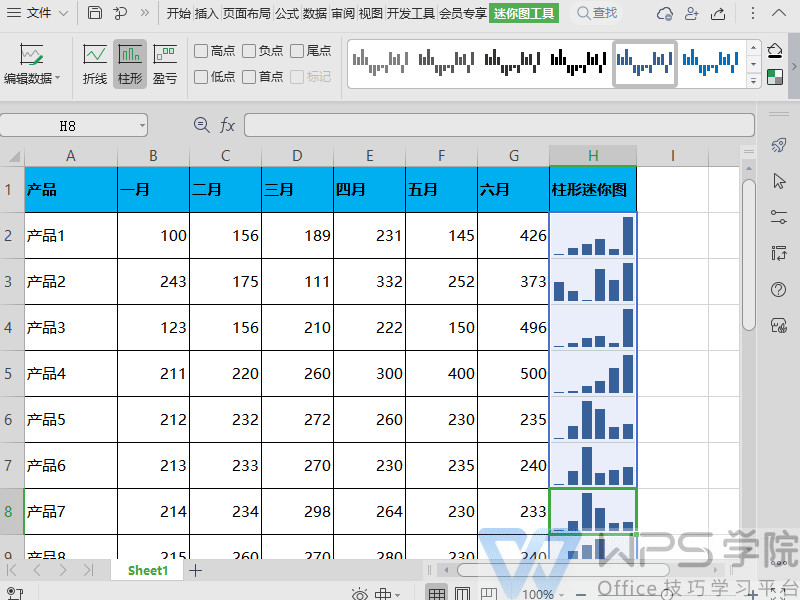Open the 插入 ribbon tab

[206, 13]
